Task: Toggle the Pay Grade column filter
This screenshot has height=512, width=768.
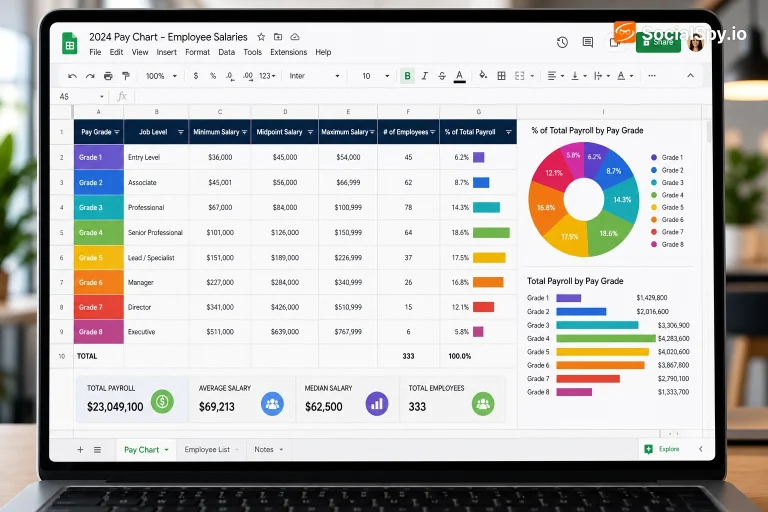Action: [x=117, y=132]
